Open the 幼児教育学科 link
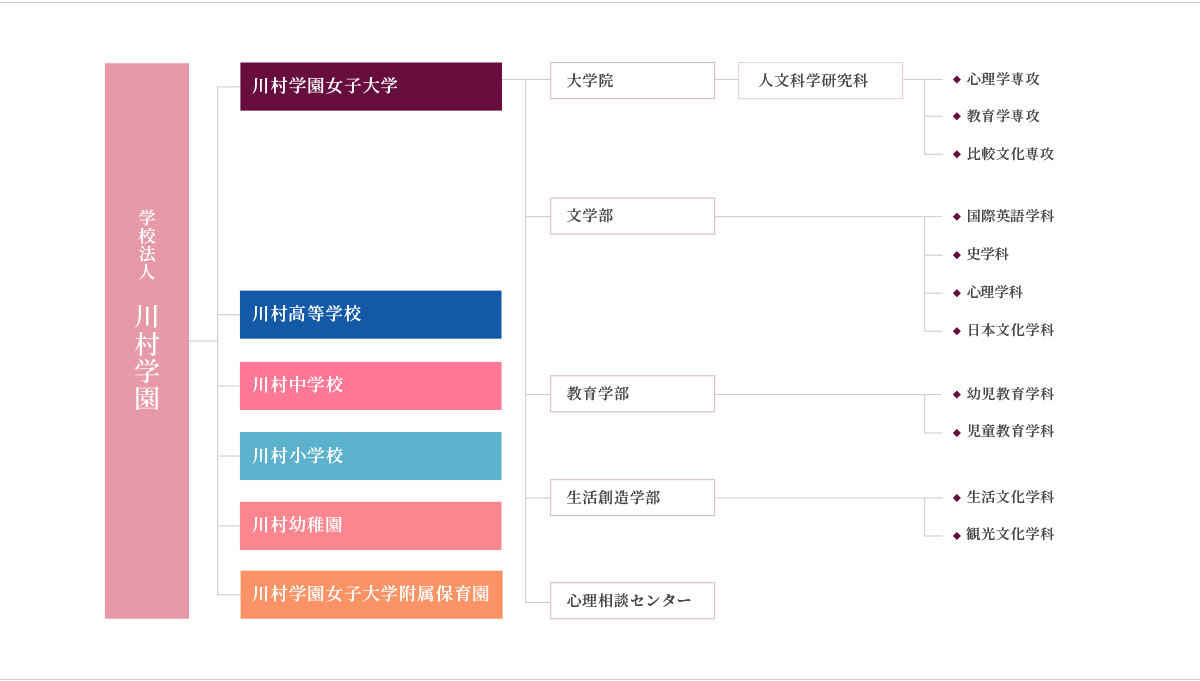The height and width of the screenshot is (681, 1200). tap(1010, 394)
